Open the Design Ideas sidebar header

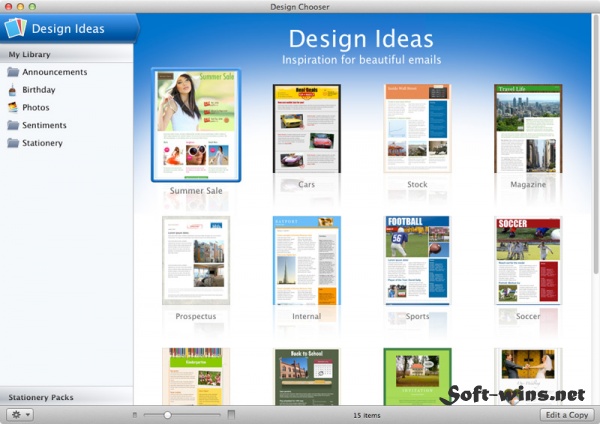pos(69,28)
